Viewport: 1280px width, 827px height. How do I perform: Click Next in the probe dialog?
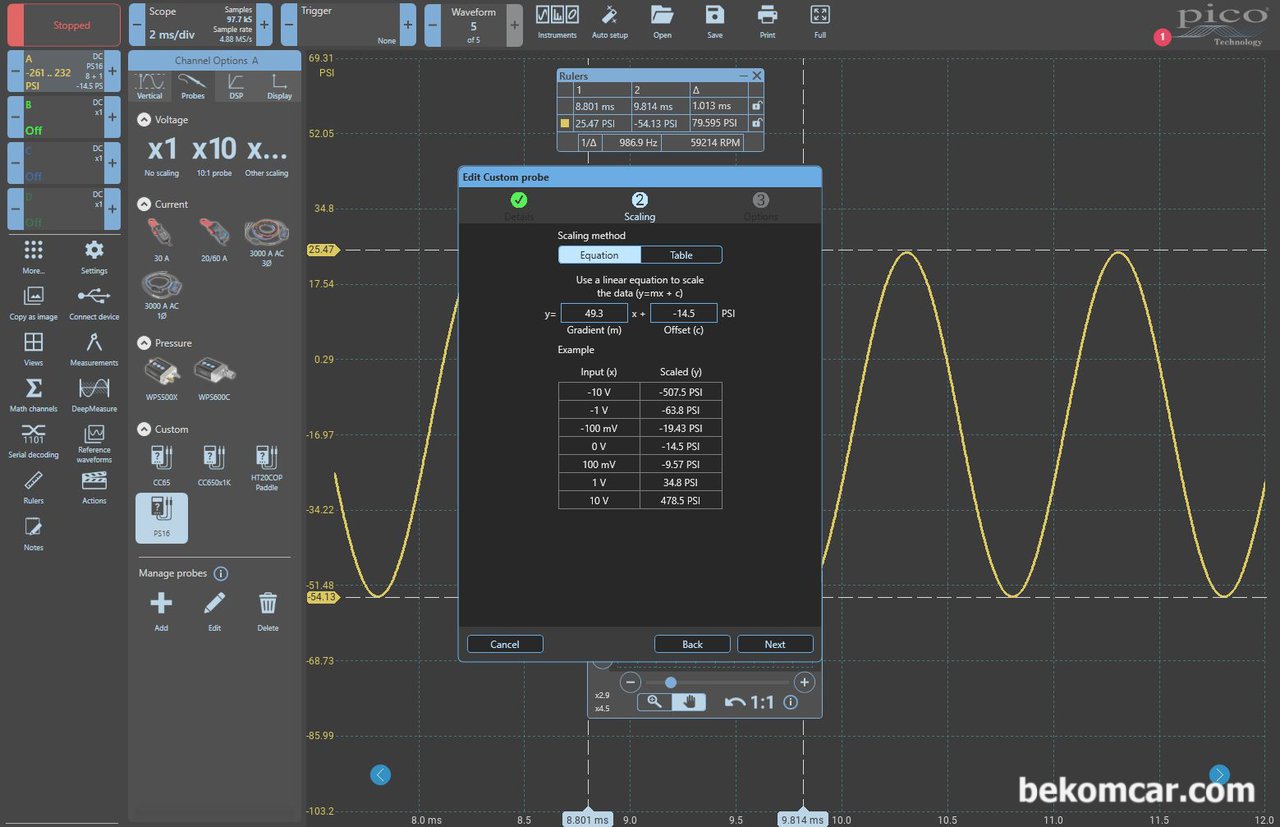pyautogui.click(x=775, y=644)
